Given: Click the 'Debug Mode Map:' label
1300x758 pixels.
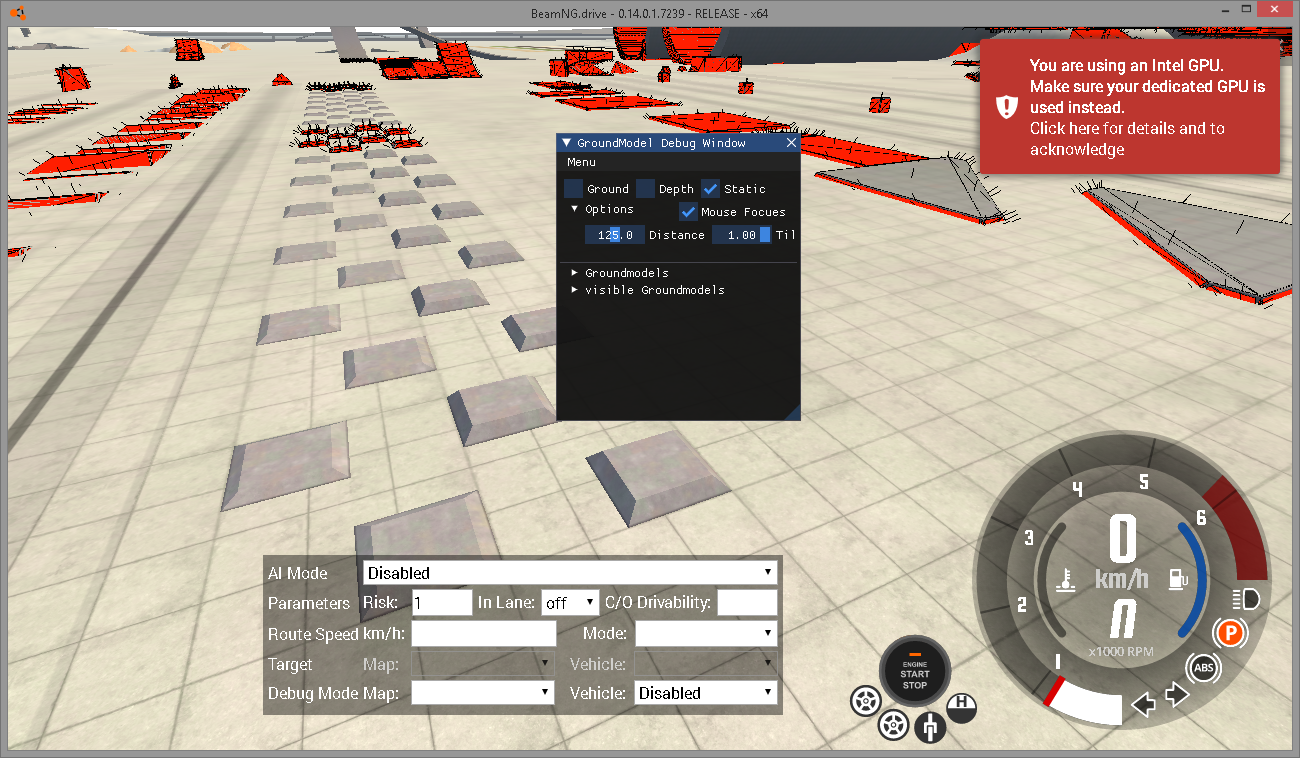Looking at the screenshot, I should [333, 693].
